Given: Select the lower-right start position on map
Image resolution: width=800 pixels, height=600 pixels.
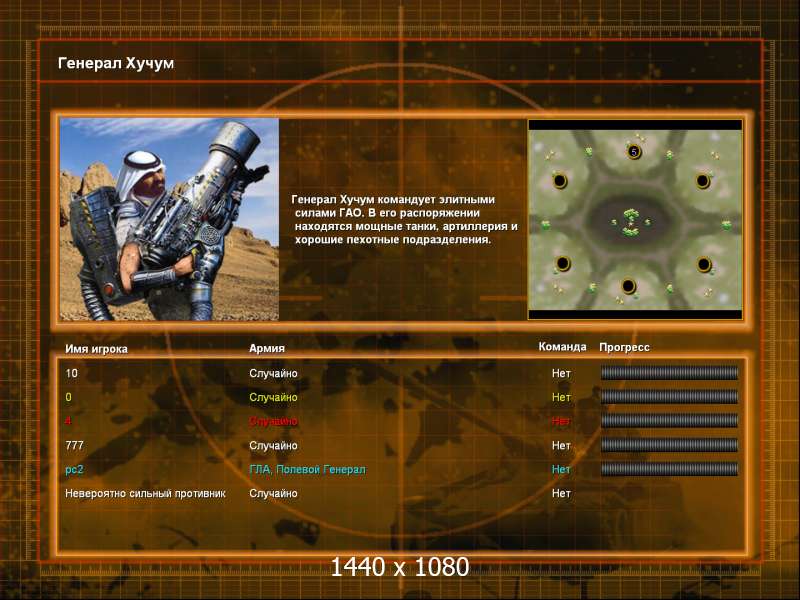Looking at the screenshot, I should pos(704,264).
